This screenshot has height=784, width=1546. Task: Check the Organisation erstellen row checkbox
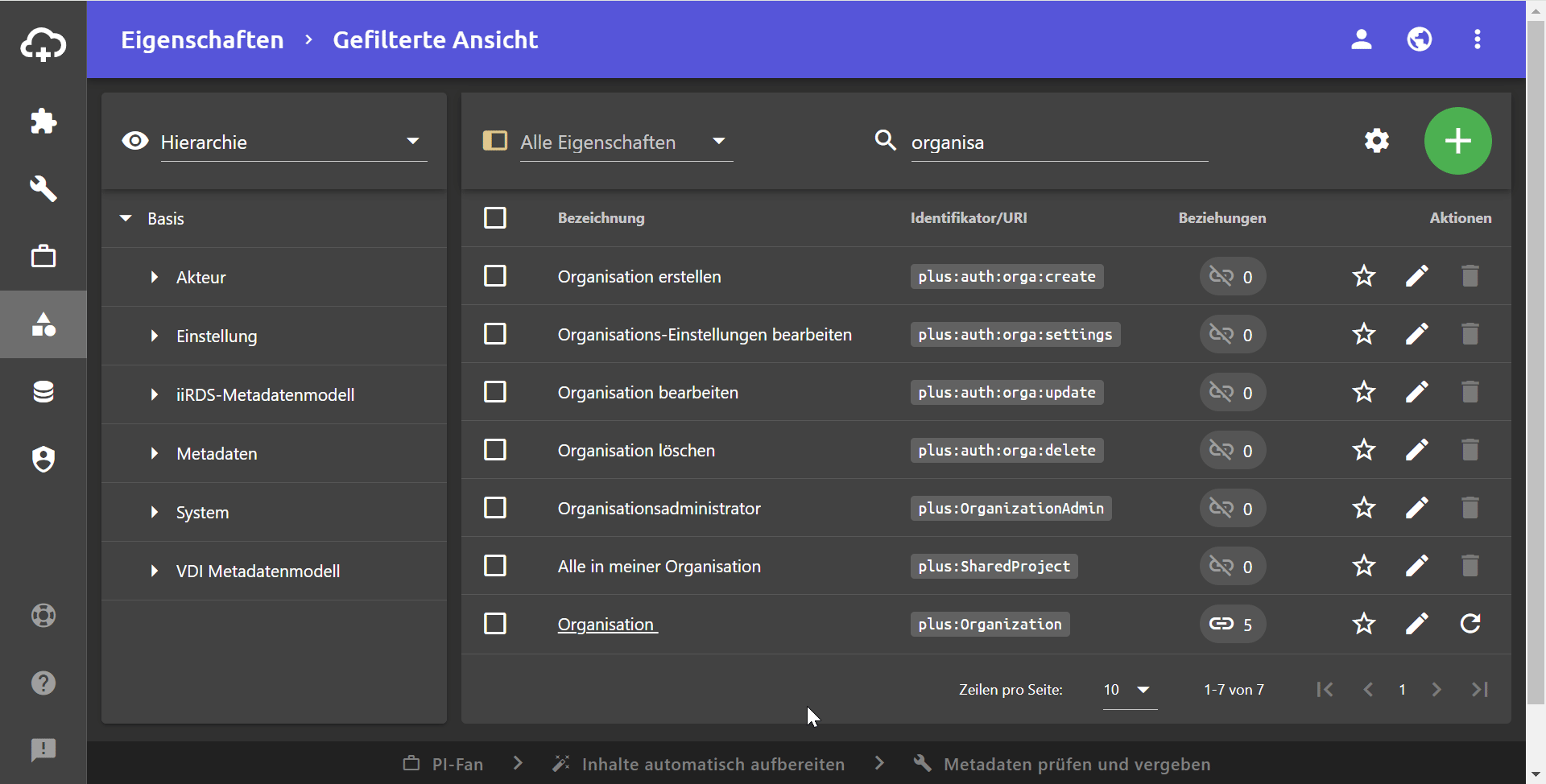(495, 276)
